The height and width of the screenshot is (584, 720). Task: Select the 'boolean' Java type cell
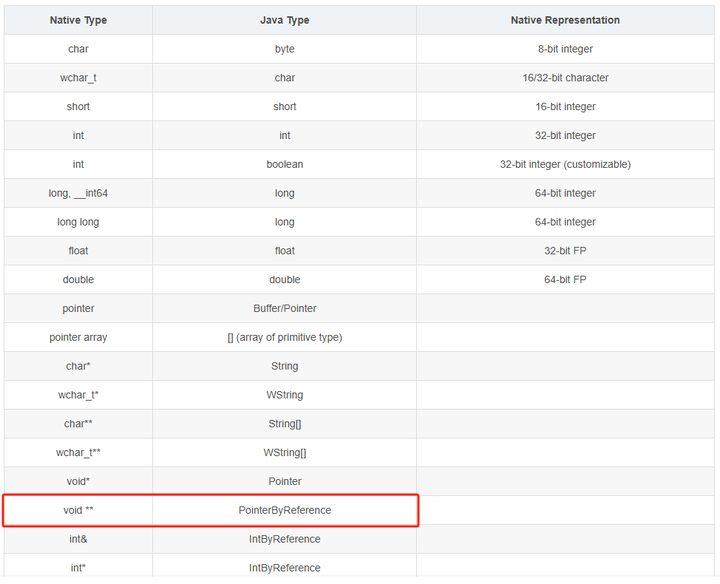(284, 164)
